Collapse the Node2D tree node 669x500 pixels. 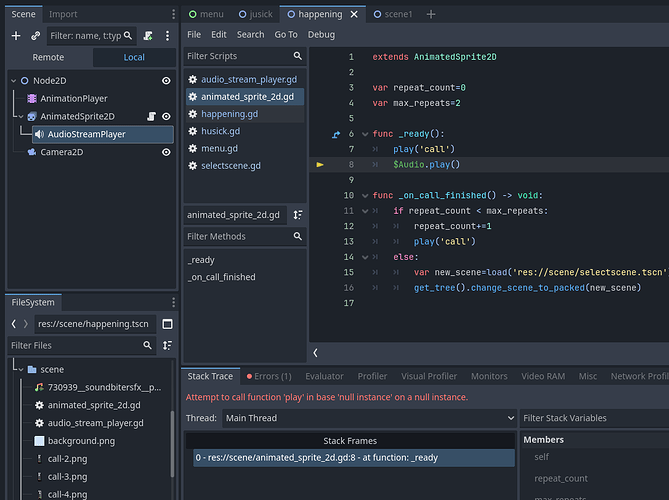pyautogui.click(x=14, y=81)
